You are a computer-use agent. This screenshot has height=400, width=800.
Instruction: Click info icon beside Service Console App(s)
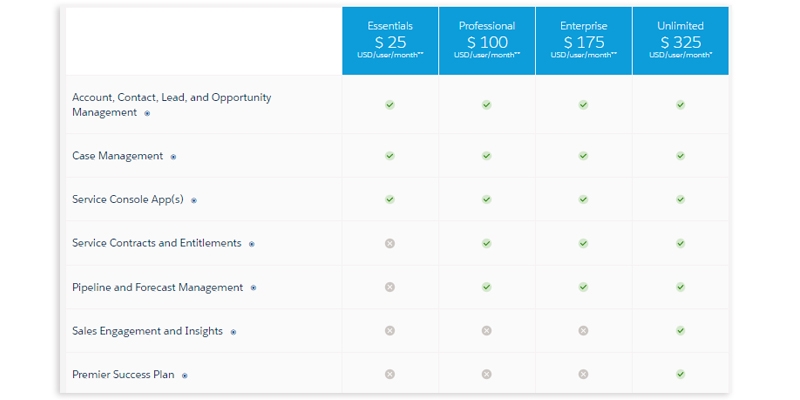click(x=194, y=200)
